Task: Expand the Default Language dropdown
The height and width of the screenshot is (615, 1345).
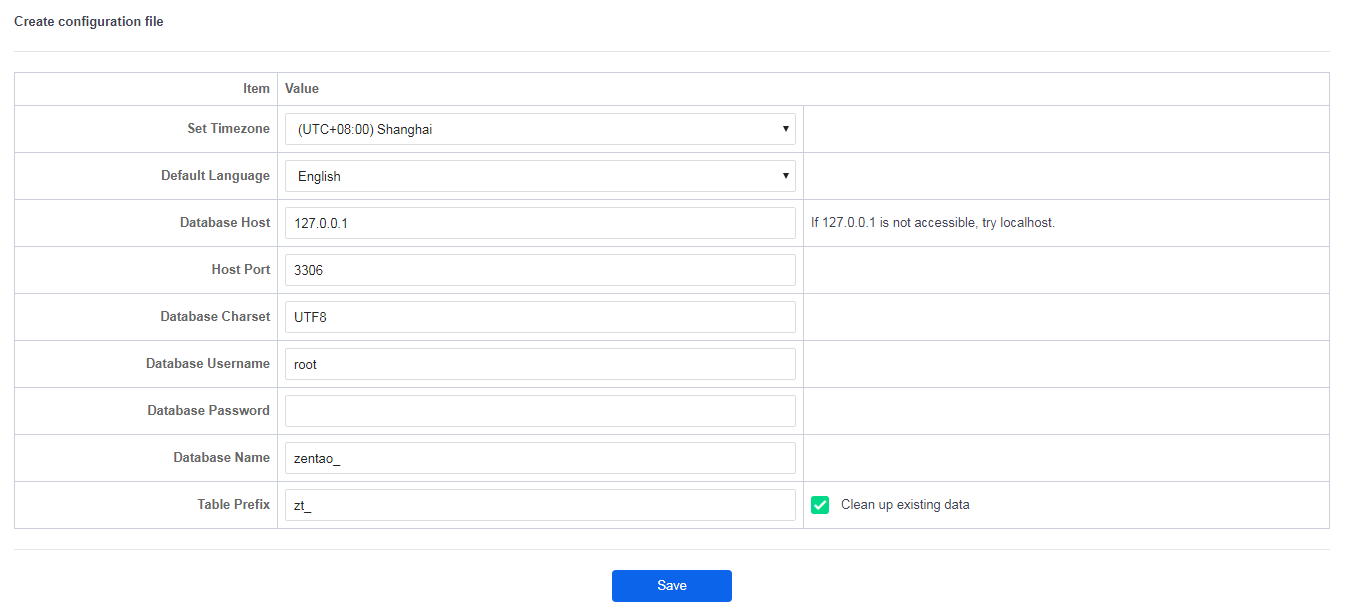Action: pyautogui.click(x=540, y=176)
